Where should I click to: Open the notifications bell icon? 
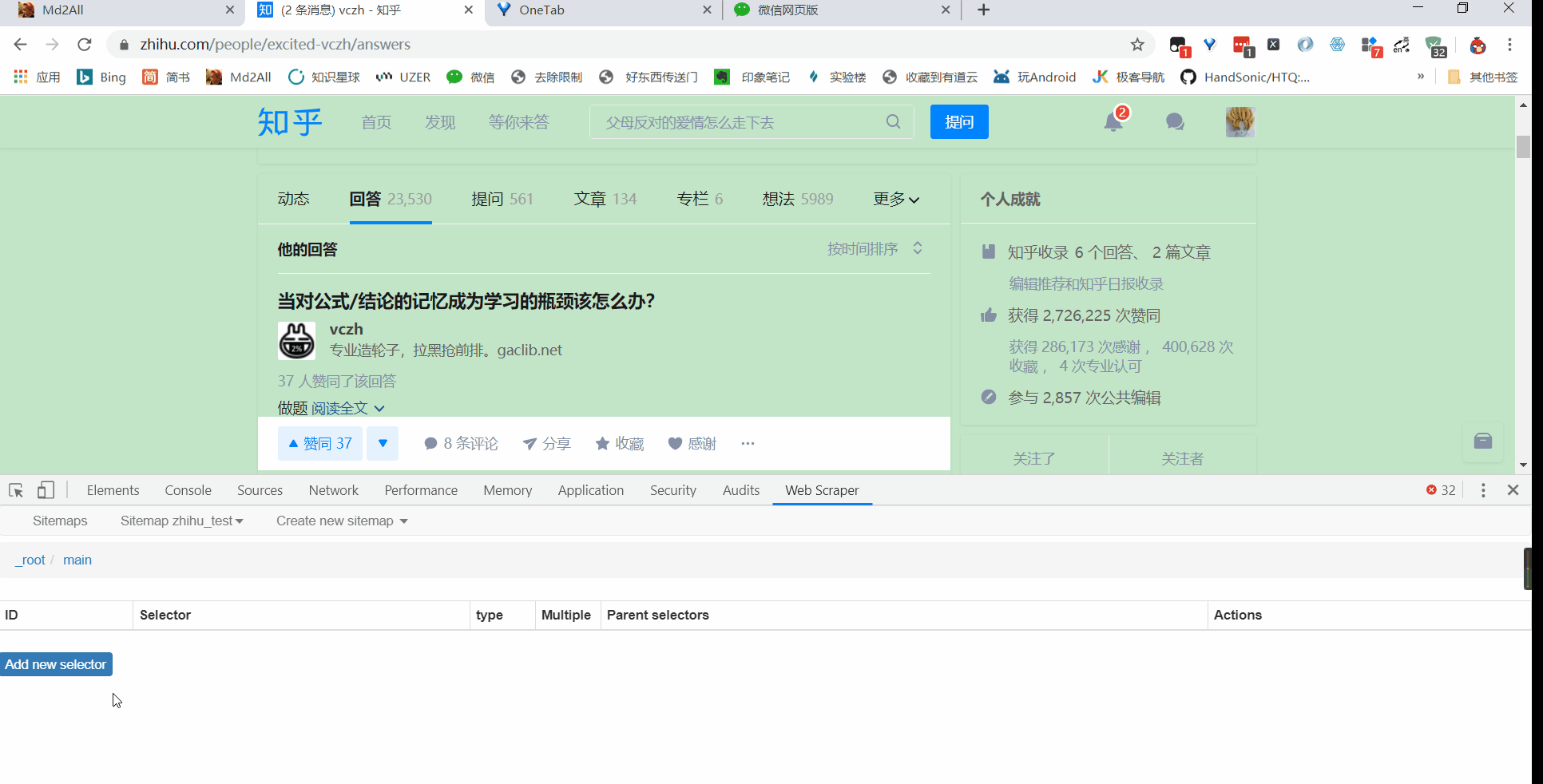[1113, 122]
